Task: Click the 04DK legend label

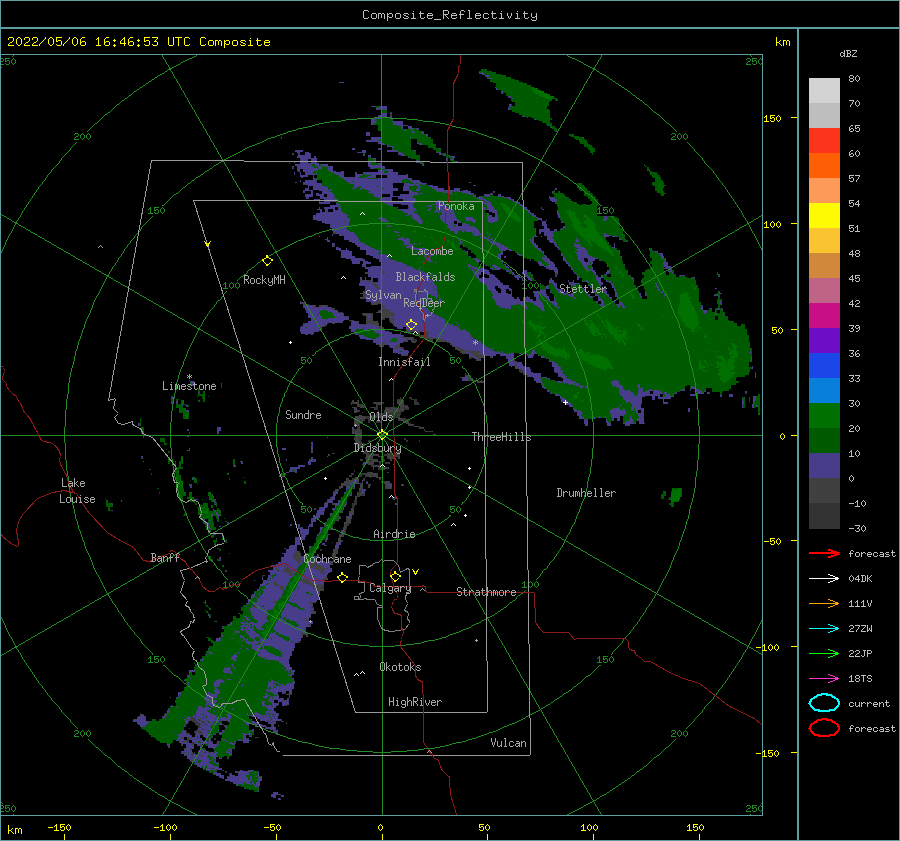Action: point(860,579)
